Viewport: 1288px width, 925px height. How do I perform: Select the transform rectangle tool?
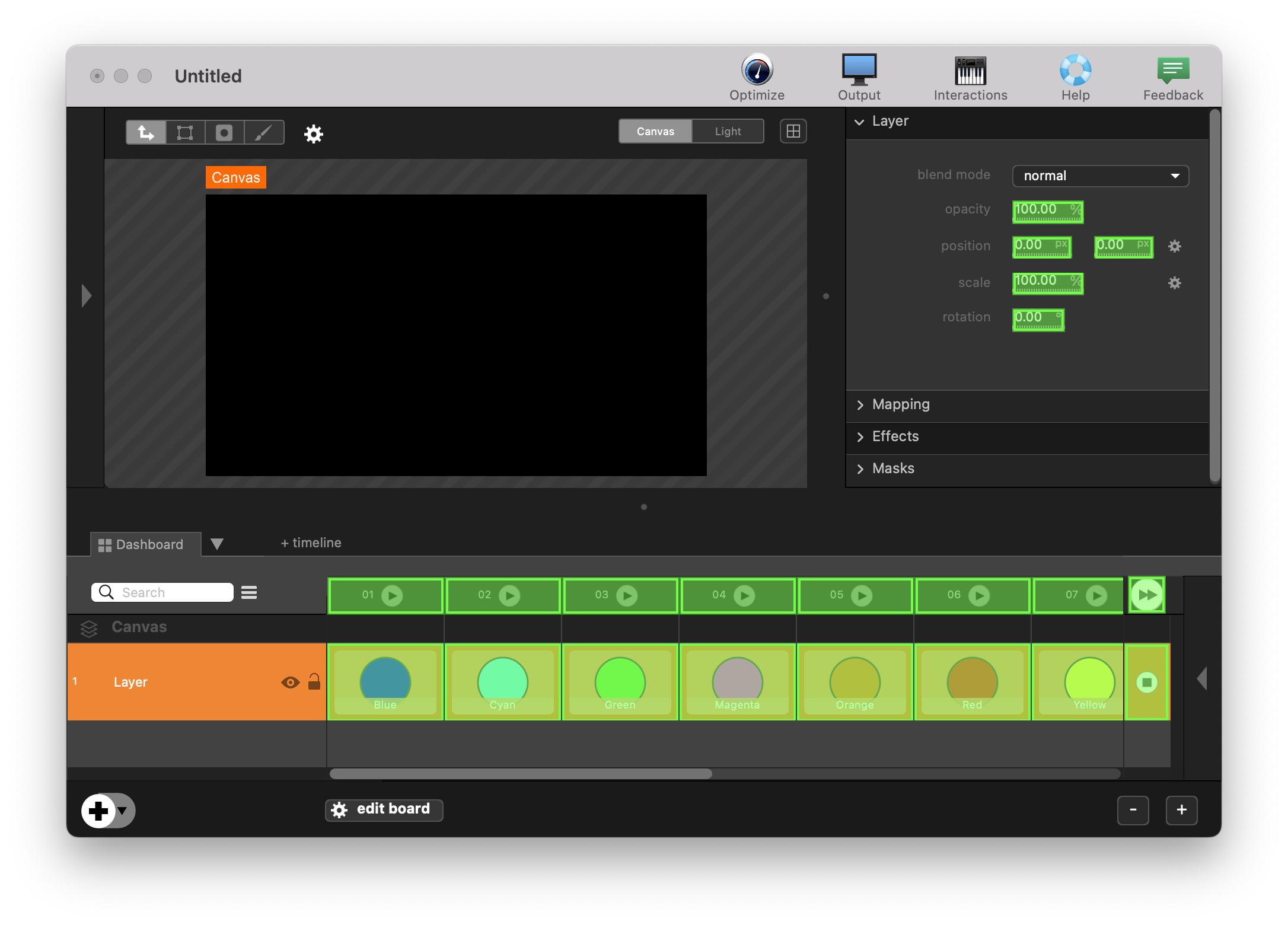(x=185, y=132)
